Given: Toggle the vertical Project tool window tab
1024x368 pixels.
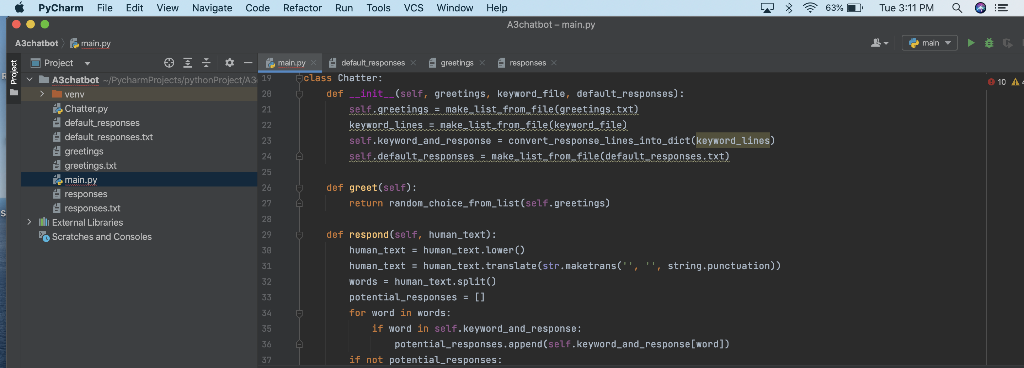Looking at the screenshot, I should pos(14,78).
